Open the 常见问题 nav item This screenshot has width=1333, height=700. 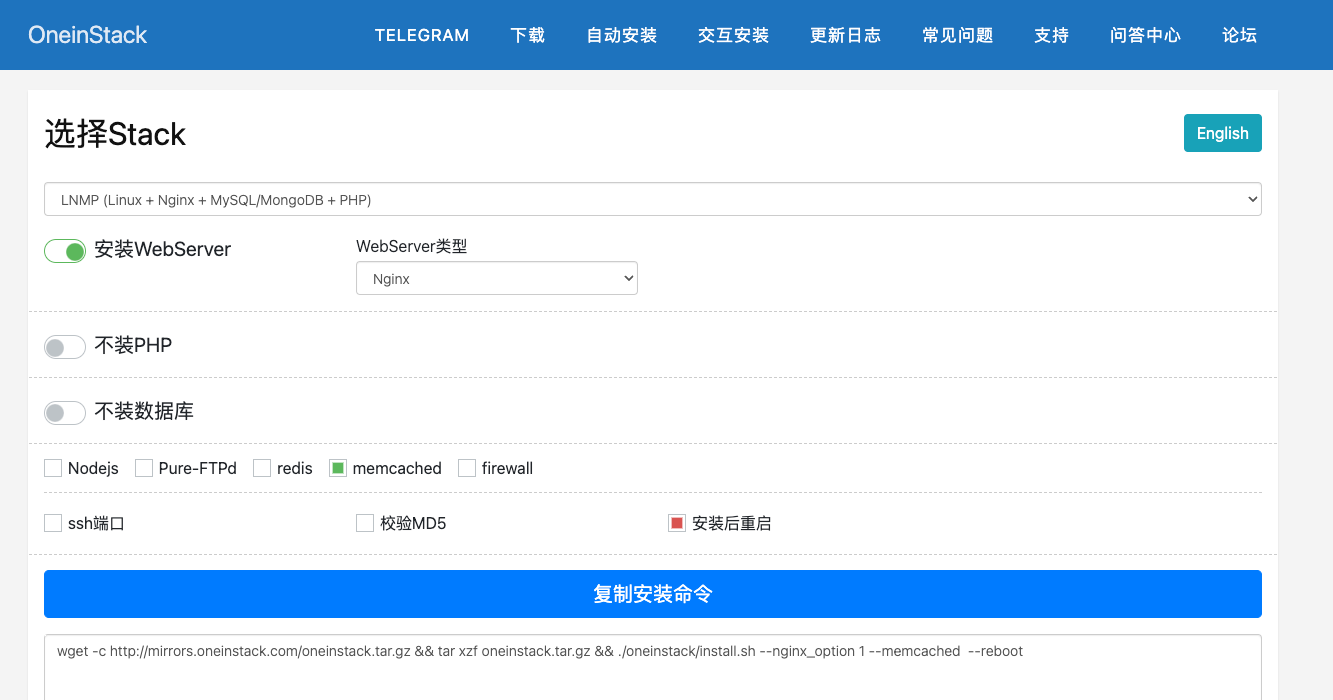click(x=958, y=35)
